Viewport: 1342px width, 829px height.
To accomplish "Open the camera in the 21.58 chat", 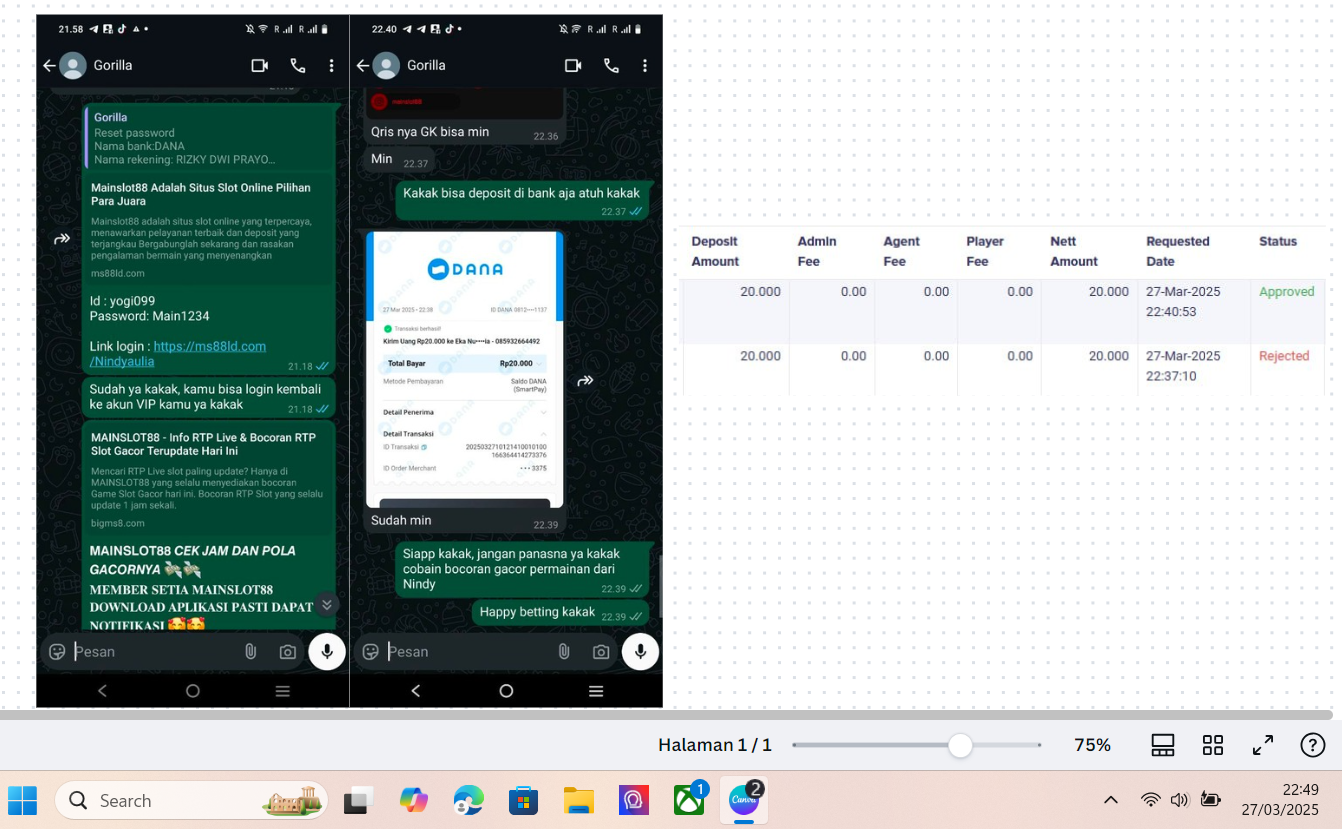I will pyautogui.click(x=288, y=652).
